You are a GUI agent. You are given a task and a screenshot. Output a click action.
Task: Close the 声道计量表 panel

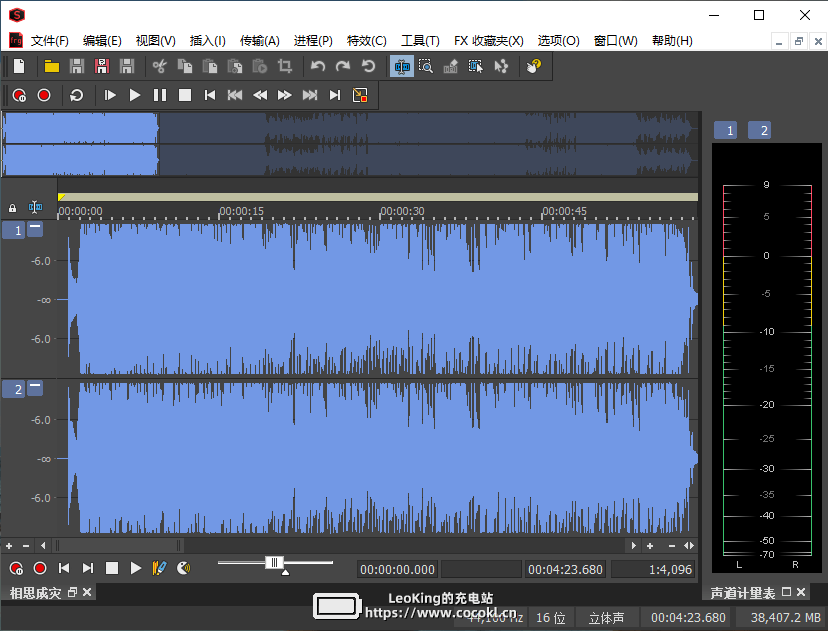click(x=801, y=592)
